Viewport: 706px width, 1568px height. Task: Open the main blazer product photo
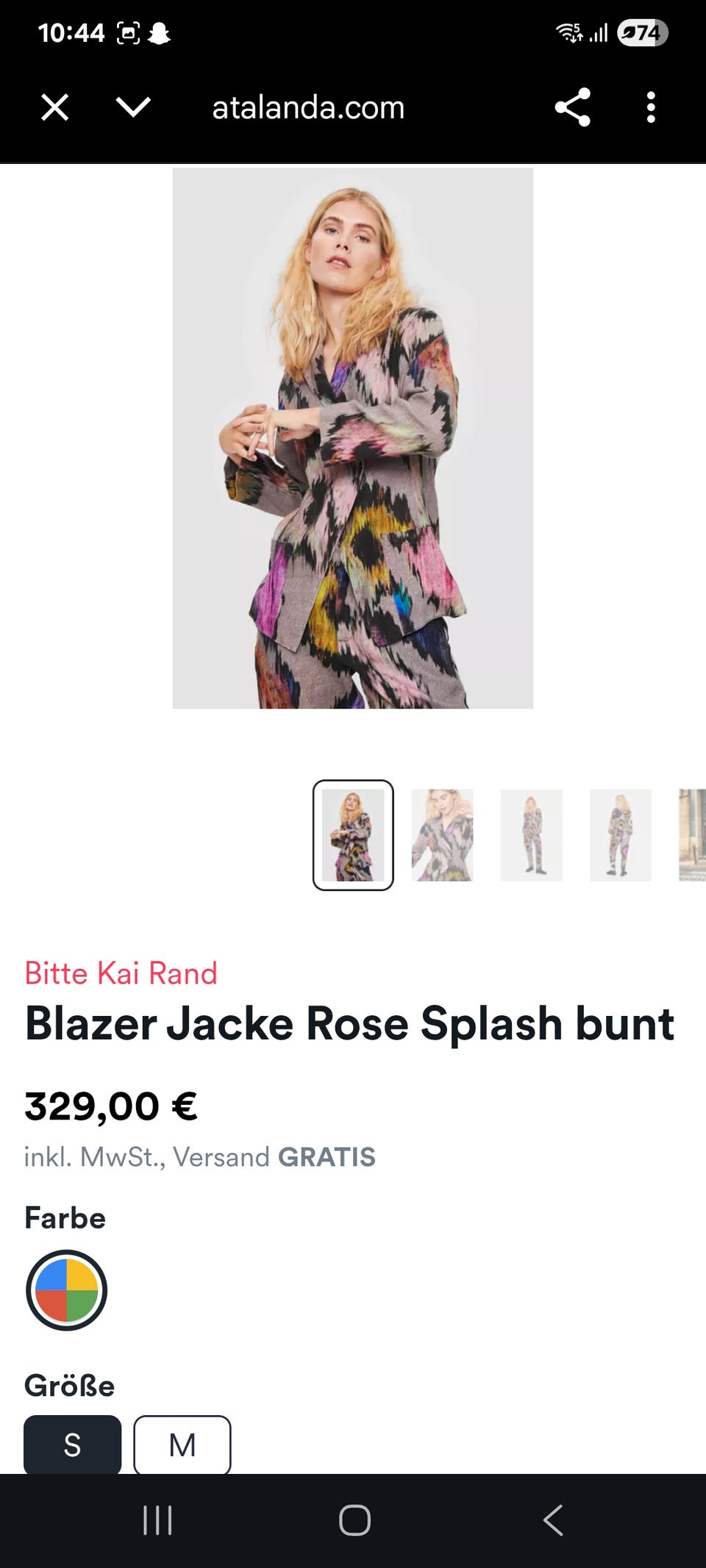[353, 438]
